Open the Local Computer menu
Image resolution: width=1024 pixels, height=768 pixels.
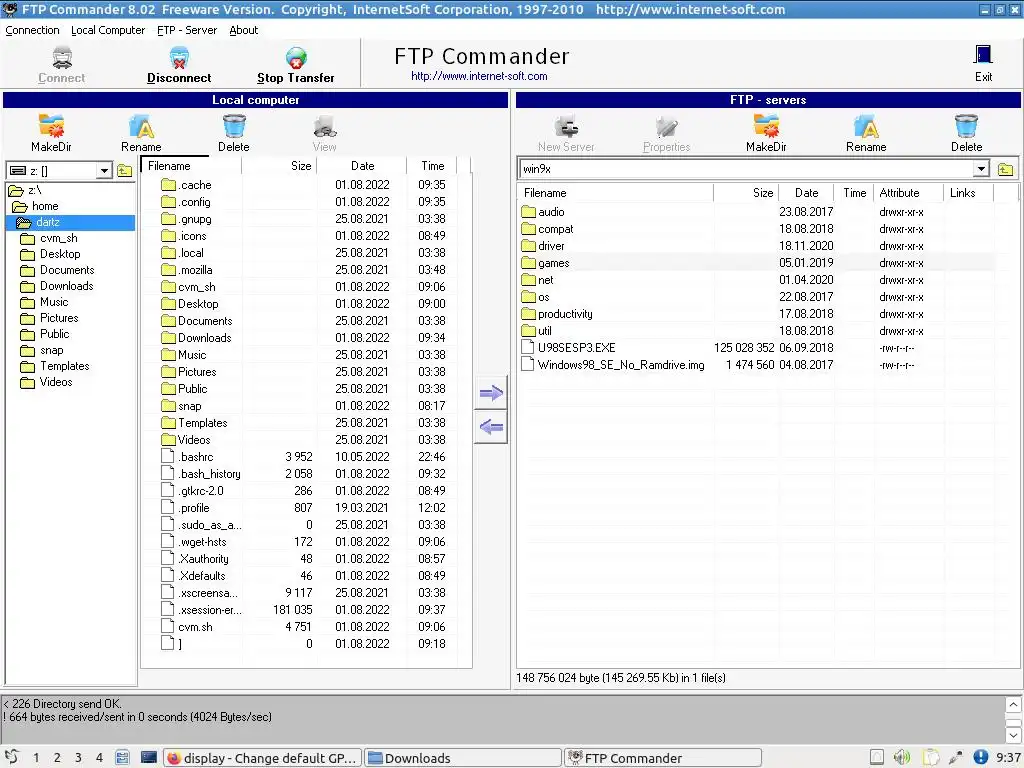tap(108, 30)
